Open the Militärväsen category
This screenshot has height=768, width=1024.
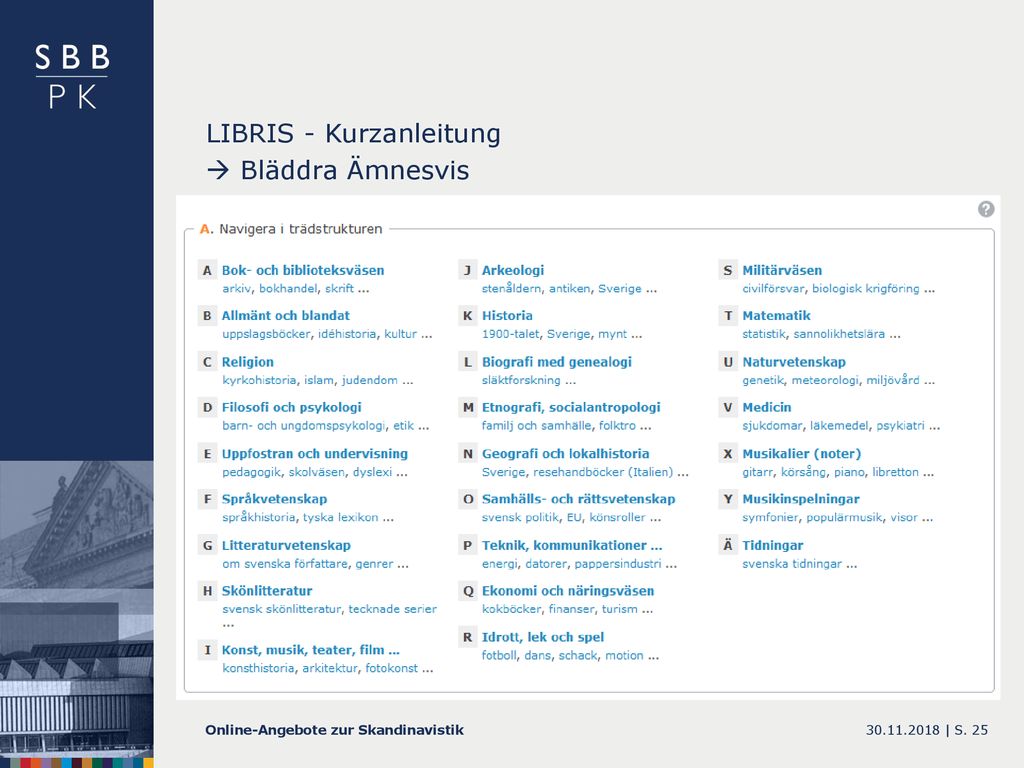[x=782, y=270]
